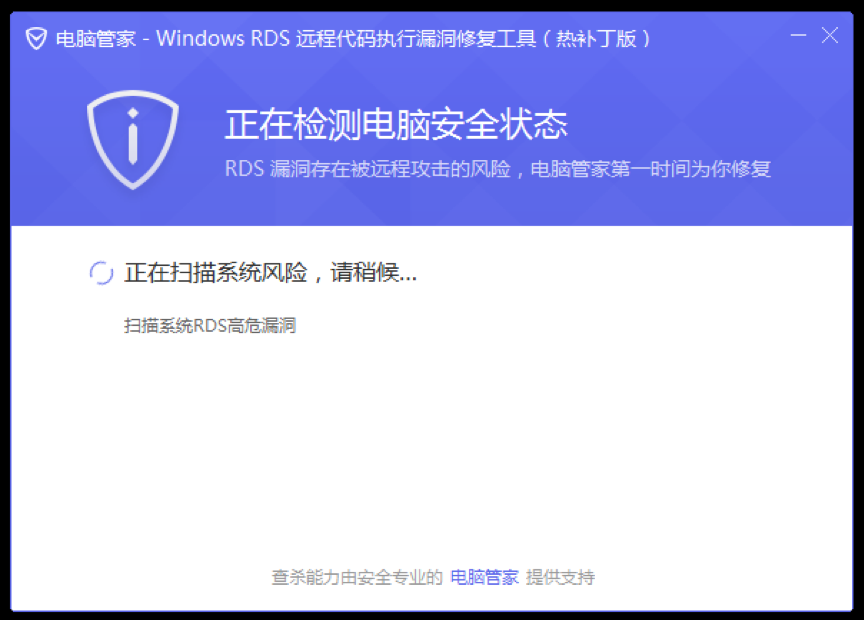
Task: Click the footer text 提供支持
Action: click(x=560, y=577)
